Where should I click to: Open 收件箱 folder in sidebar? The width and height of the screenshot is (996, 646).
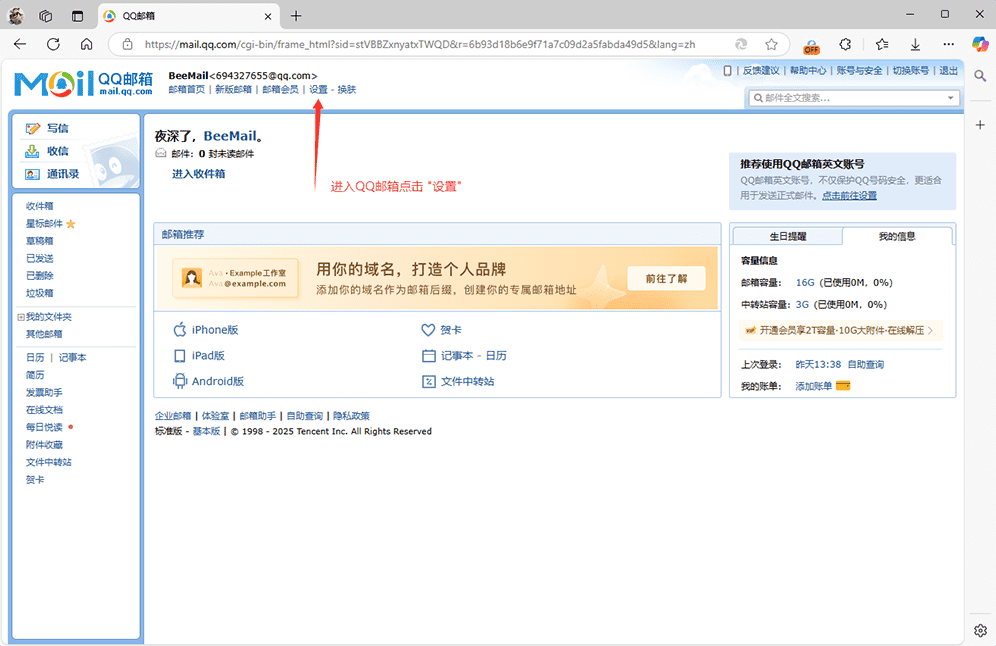39,206
